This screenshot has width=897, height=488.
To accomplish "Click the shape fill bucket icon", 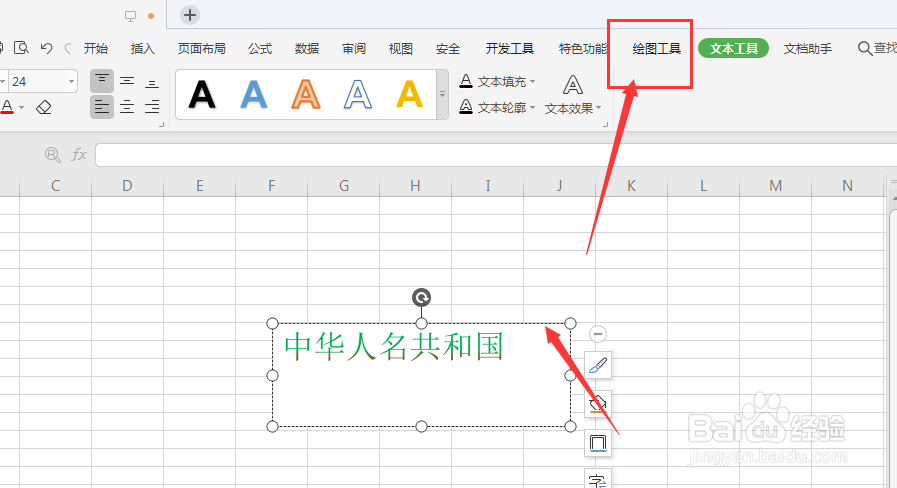I will pyautogui.click(x=598, y=404).
